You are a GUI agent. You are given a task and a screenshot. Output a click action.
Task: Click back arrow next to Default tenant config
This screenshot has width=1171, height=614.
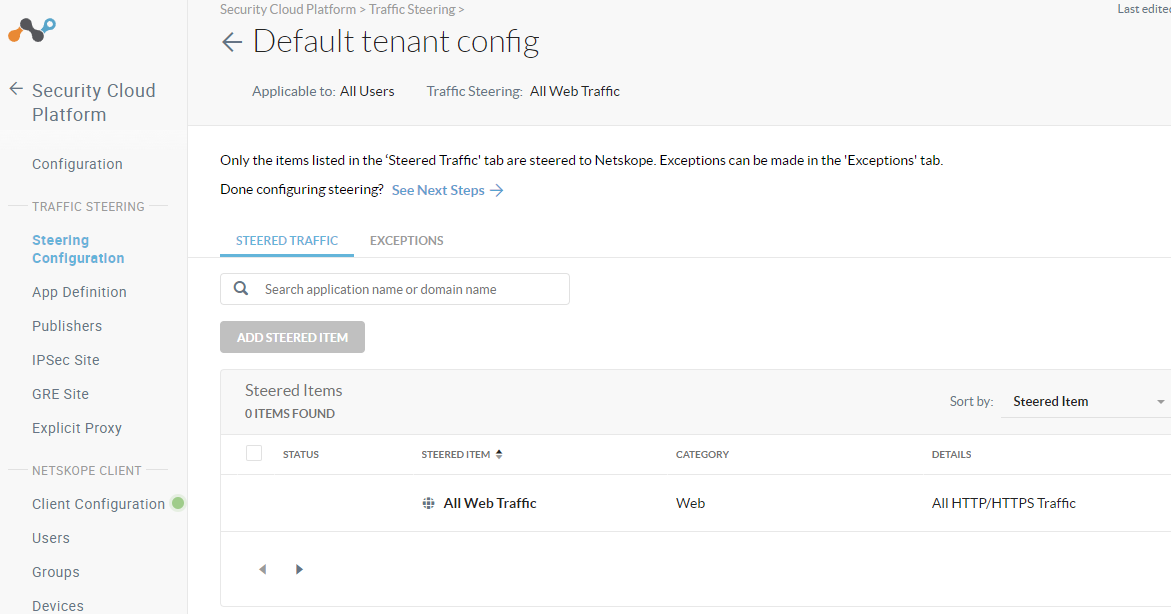pyautogui.click(x=232, y=43)
